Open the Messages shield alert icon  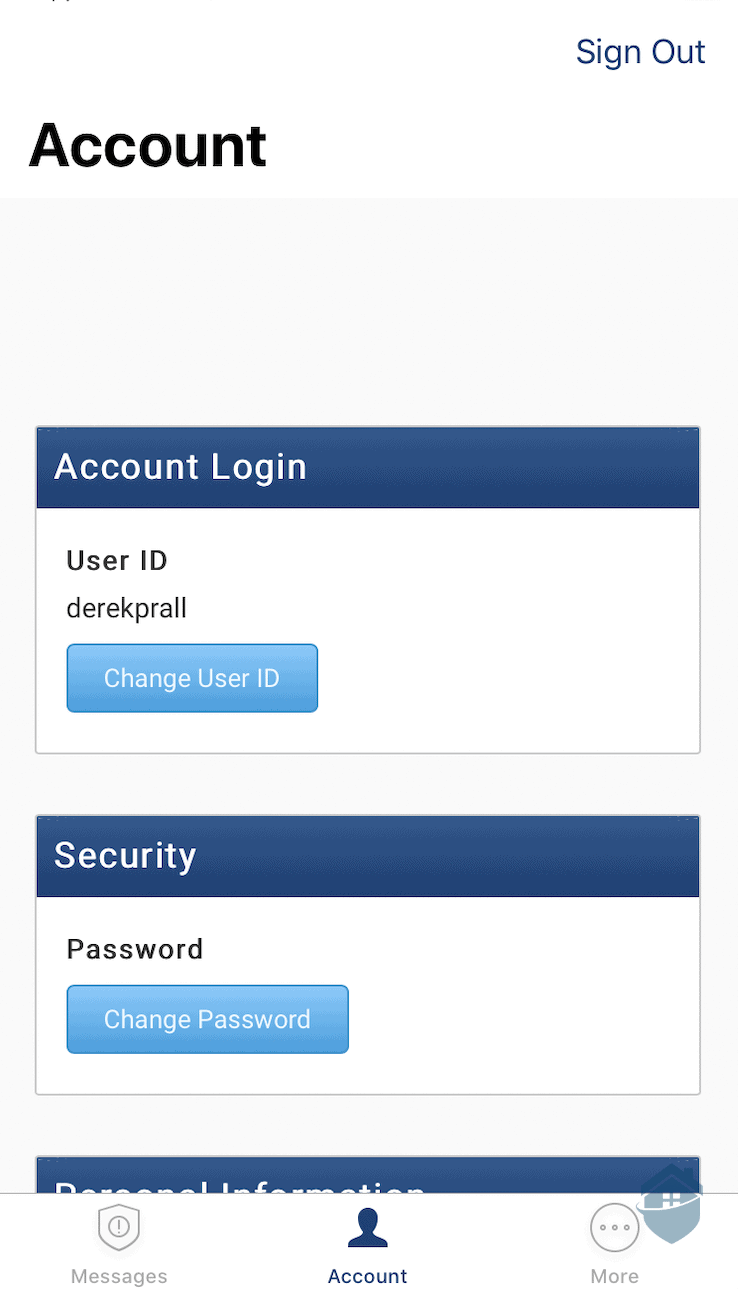point(119,1228)
